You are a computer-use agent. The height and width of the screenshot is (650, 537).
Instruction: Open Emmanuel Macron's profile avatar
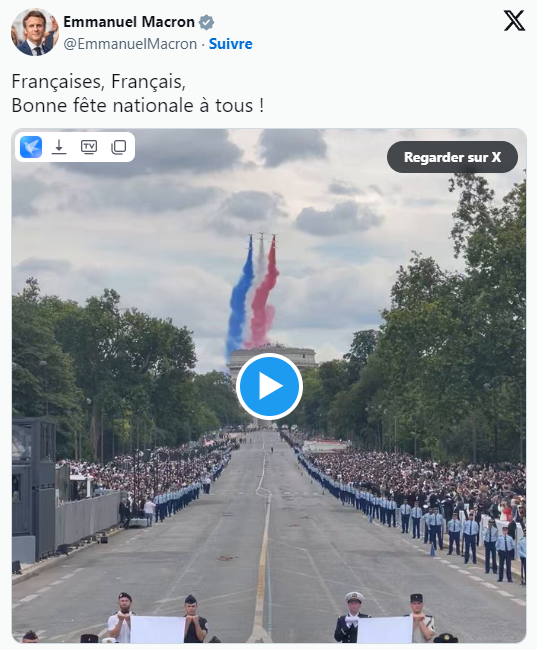click(35, 32)
